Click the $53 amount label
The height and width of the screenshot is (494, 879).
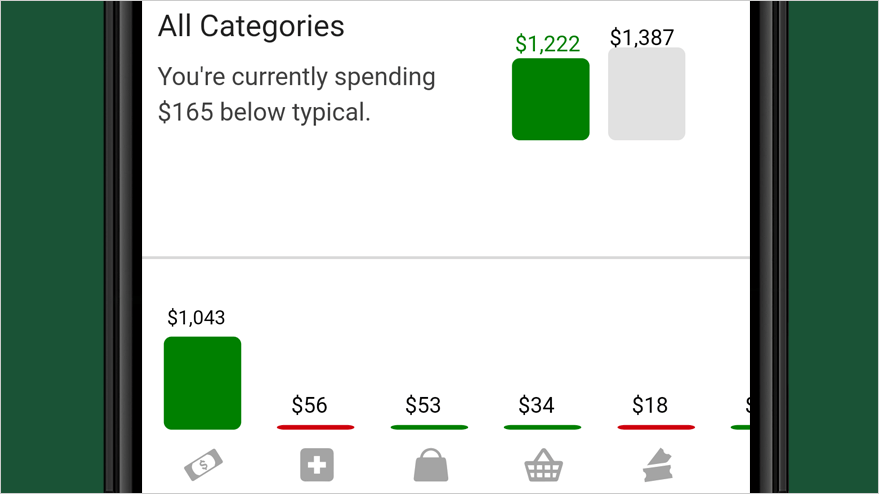pos(423,405)
